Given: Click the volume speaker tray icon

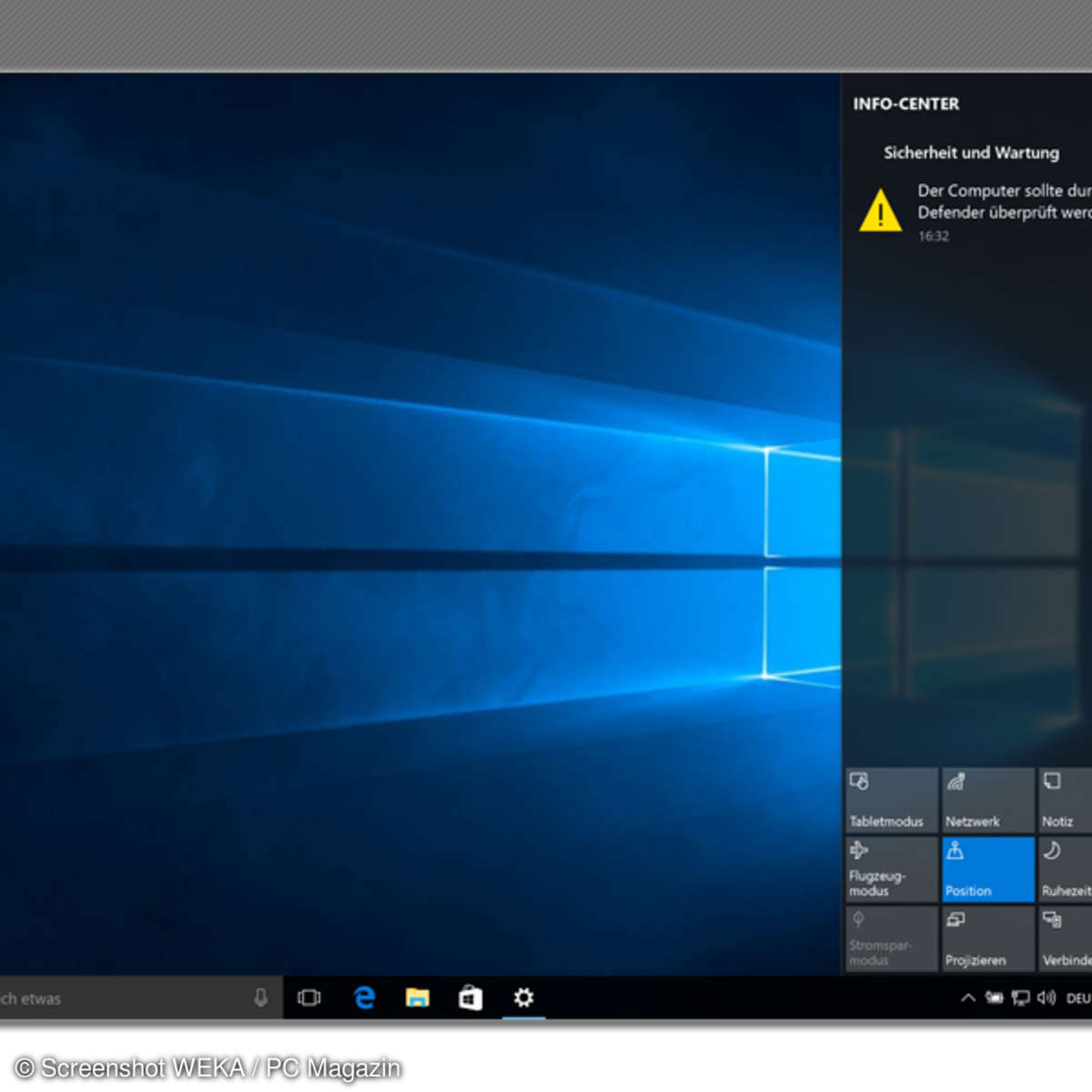Looking at the screenshot, I should coord(1046,998).
